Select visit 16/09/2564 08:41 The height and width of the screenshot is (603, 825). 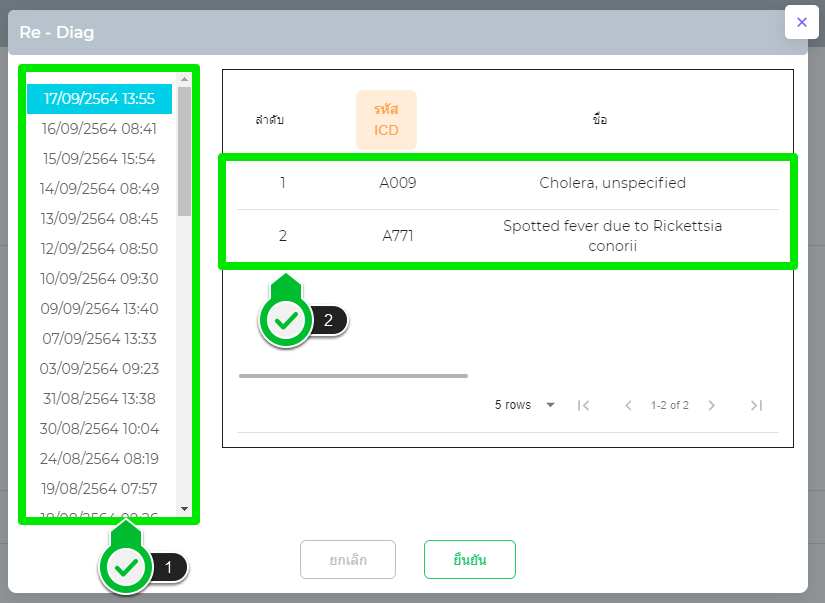coord(99,128)
